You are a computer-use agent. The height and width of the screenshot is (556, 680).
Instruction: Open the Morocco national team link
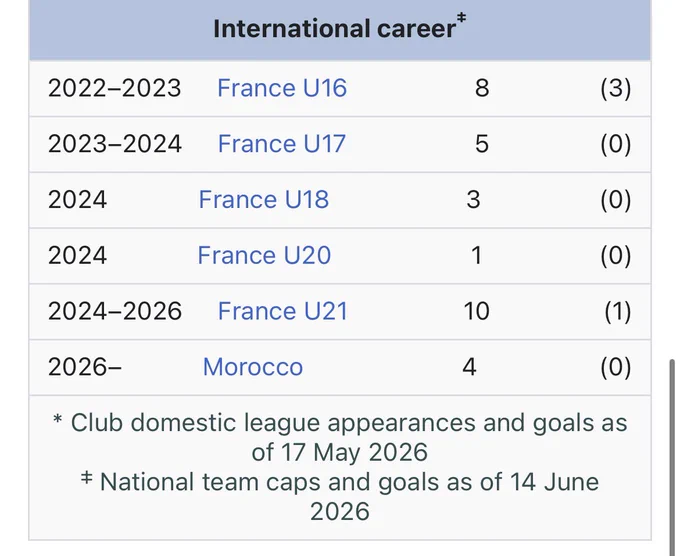pyautogui.click(x=253, y=367)
